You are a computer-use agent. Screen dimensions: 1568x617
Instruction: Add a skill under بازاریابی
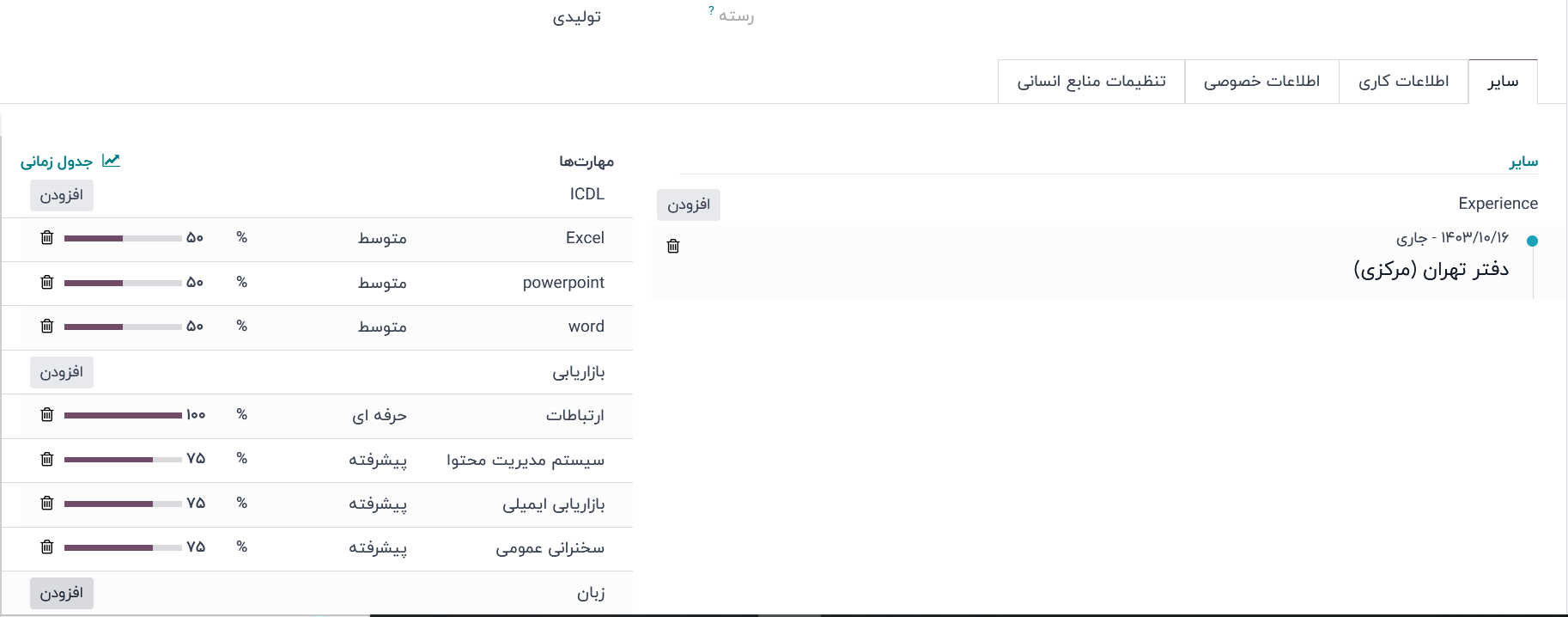pos(62,372)
